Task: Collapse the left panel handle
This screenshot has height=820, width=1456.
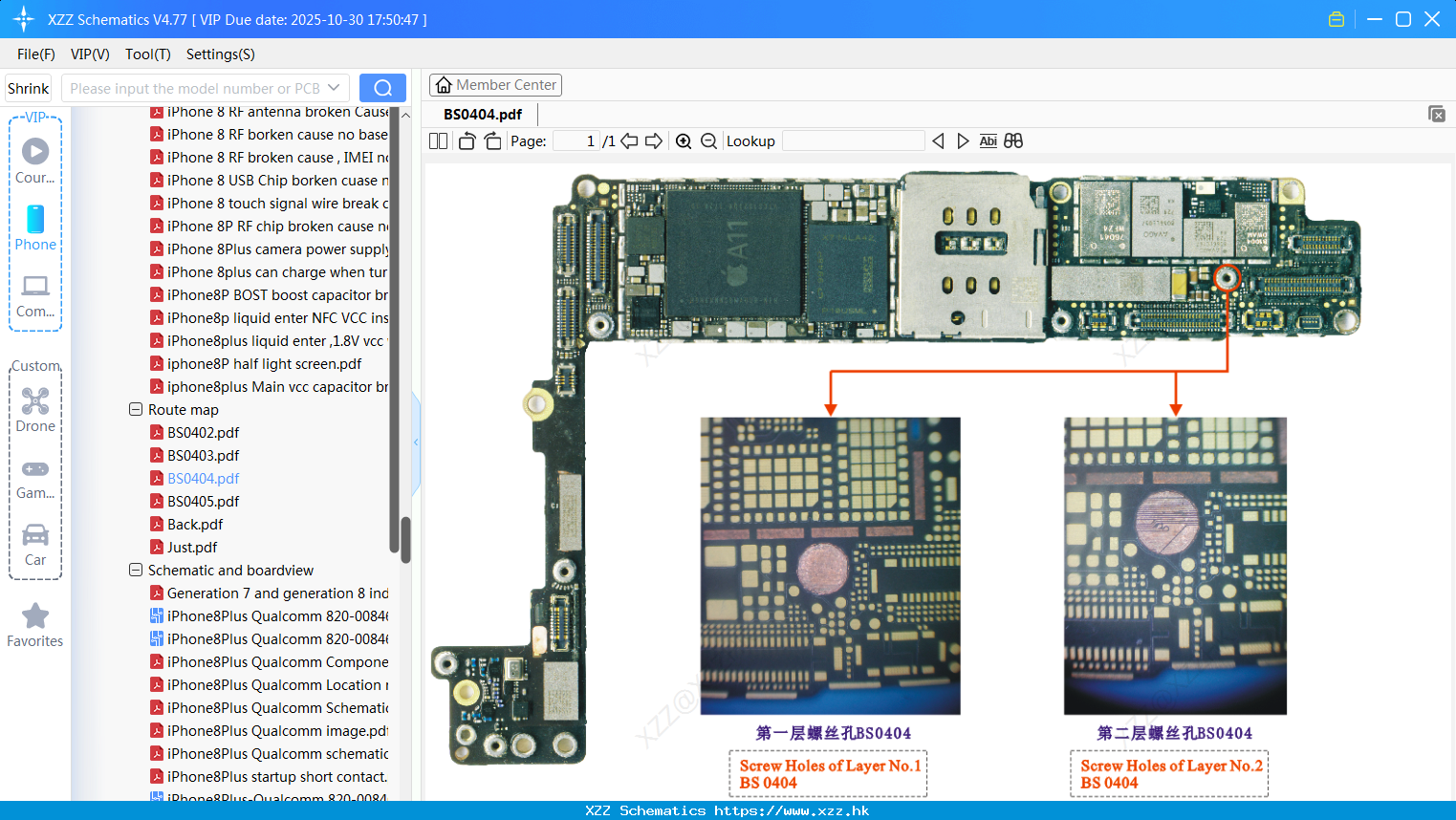Action: coord(416,442)
